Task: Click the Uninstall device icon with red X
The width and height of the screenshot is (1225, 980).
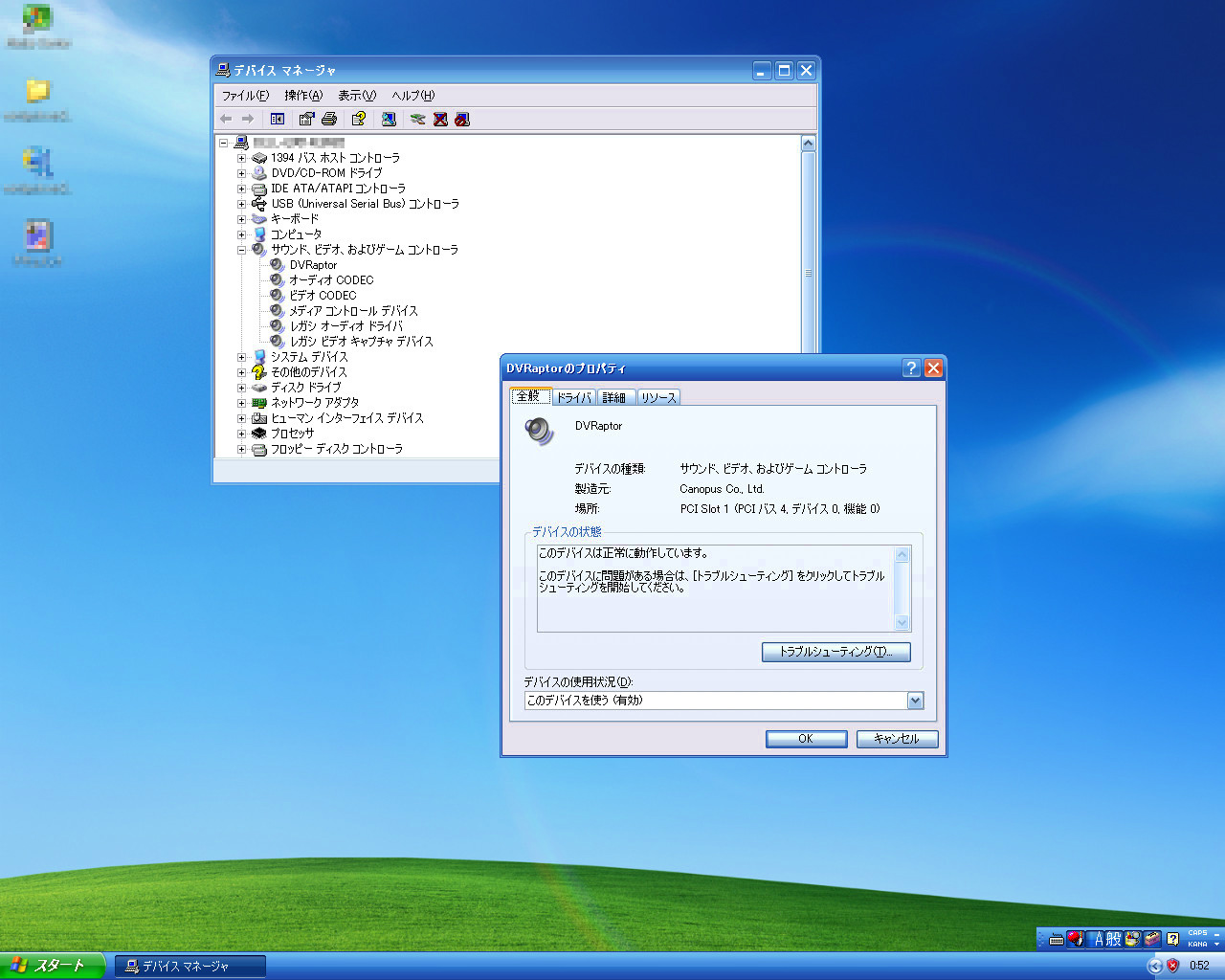Action: pyautogui.click(x=440, y=119)
